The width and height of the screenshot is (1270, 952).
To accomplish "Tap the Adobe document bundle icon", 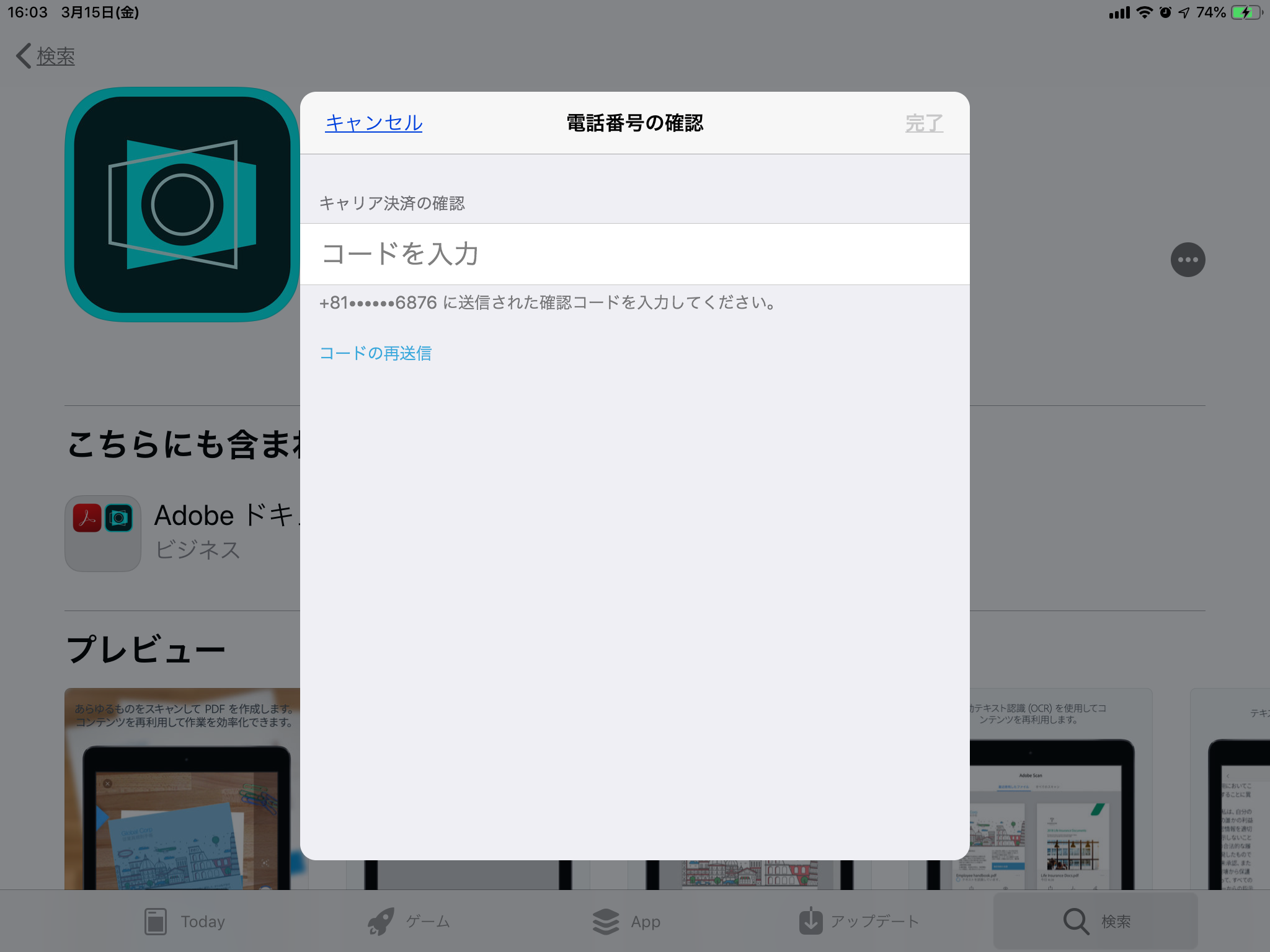I will click(x=103, y=533).
